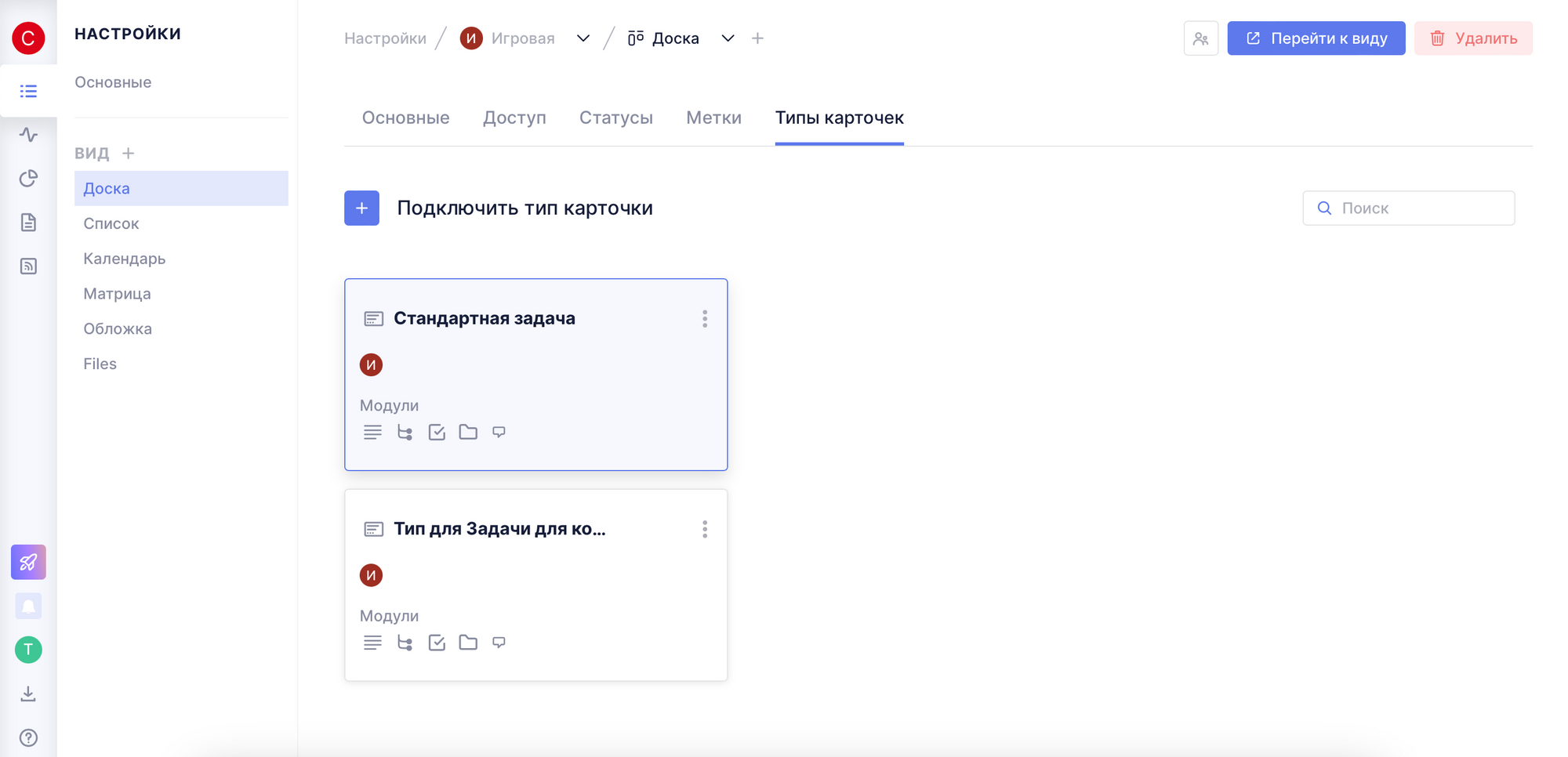Open the task list sidebar icon
Image resolution: width=1568 pixels, height=757 pixels.
point(28,91)
